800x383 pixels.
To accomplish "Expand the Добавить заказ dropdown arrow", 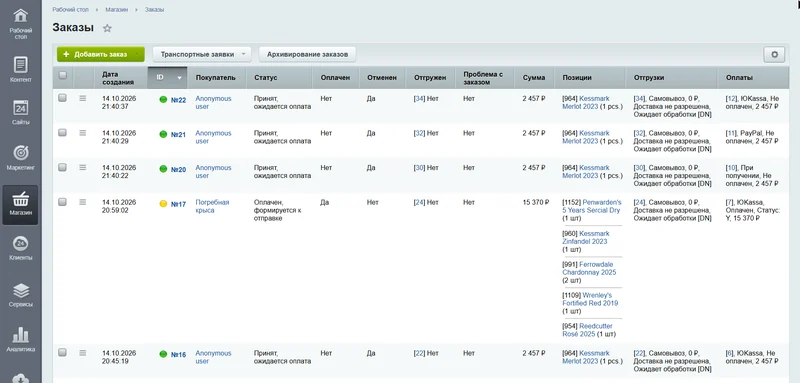I will (138, 54).
